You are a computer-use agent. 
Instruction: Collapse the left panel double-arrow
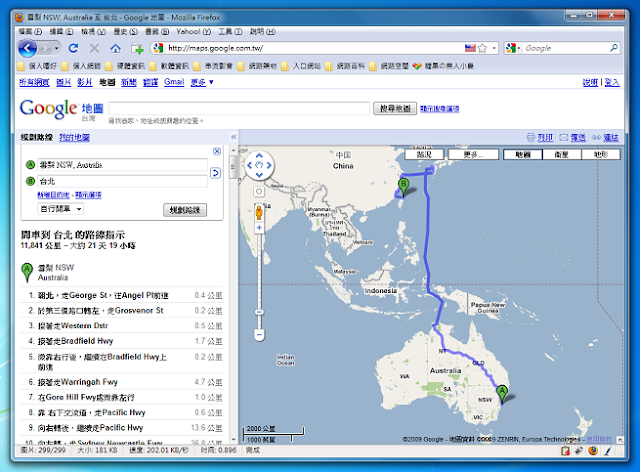pos(233,137)
